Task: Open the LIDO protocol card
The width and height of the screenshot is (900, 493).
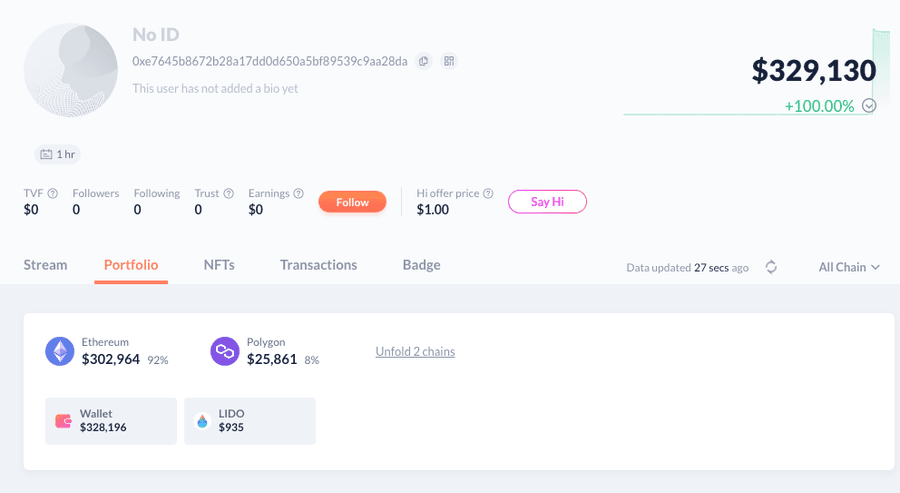Action: click(250, 421)
